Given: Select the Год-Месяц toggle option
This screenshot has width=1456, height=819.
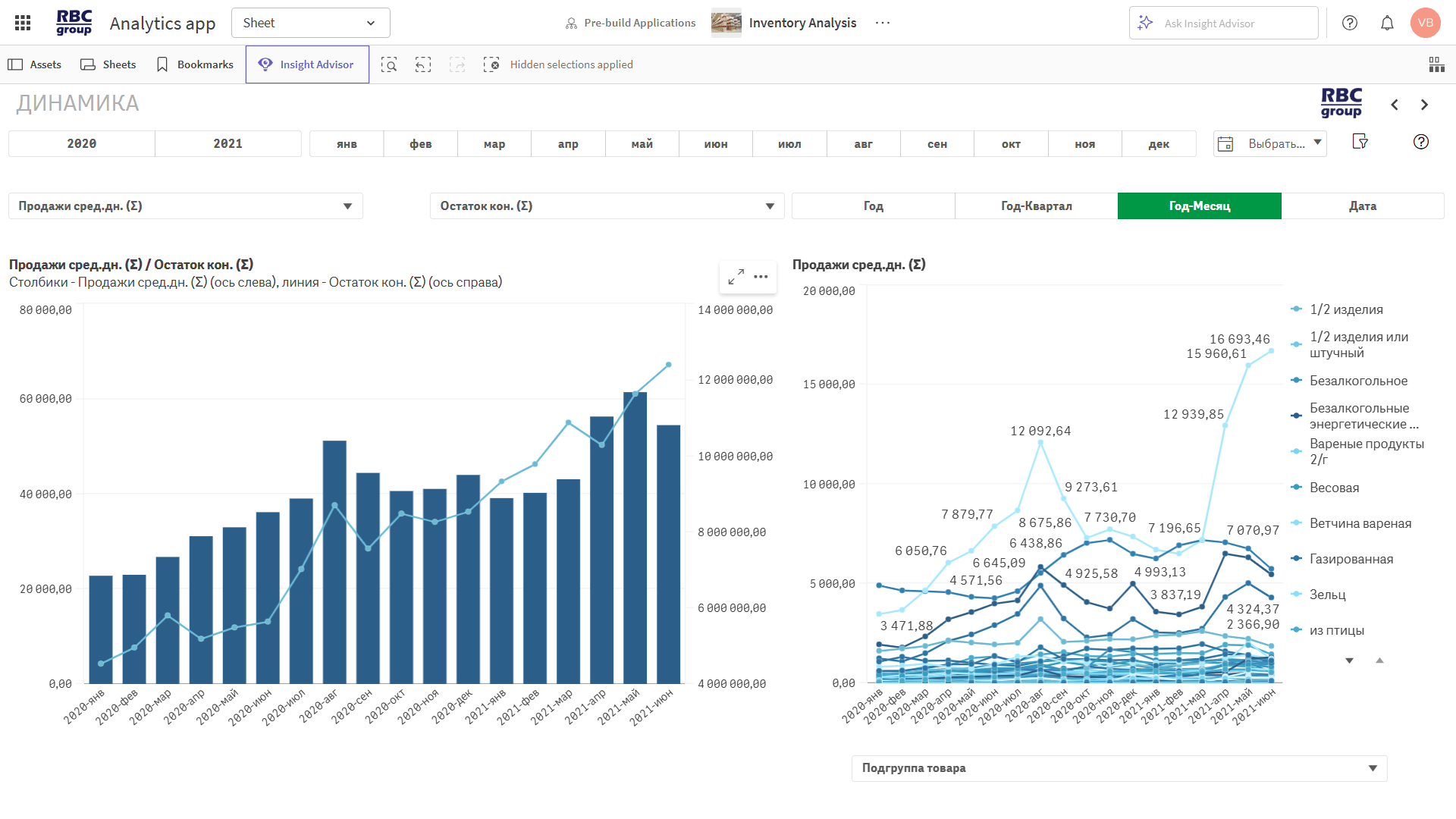Looking at the screenshot, I should click(x=1199, y=206).
